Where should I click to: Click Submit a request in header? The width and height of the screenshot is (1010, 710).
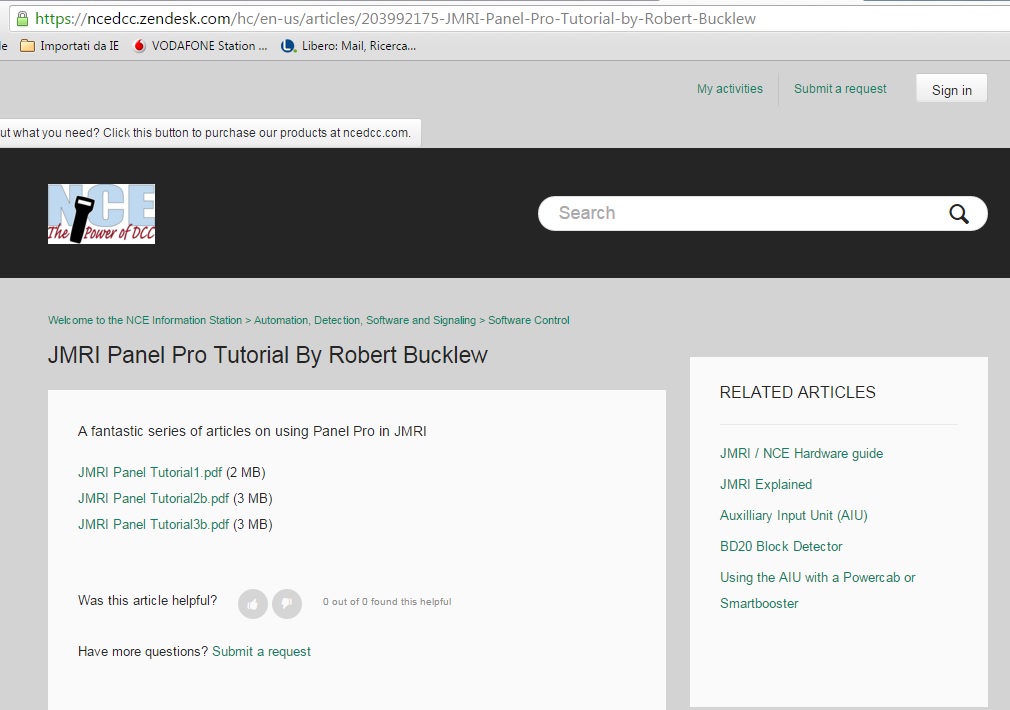[x=840, y=89]
